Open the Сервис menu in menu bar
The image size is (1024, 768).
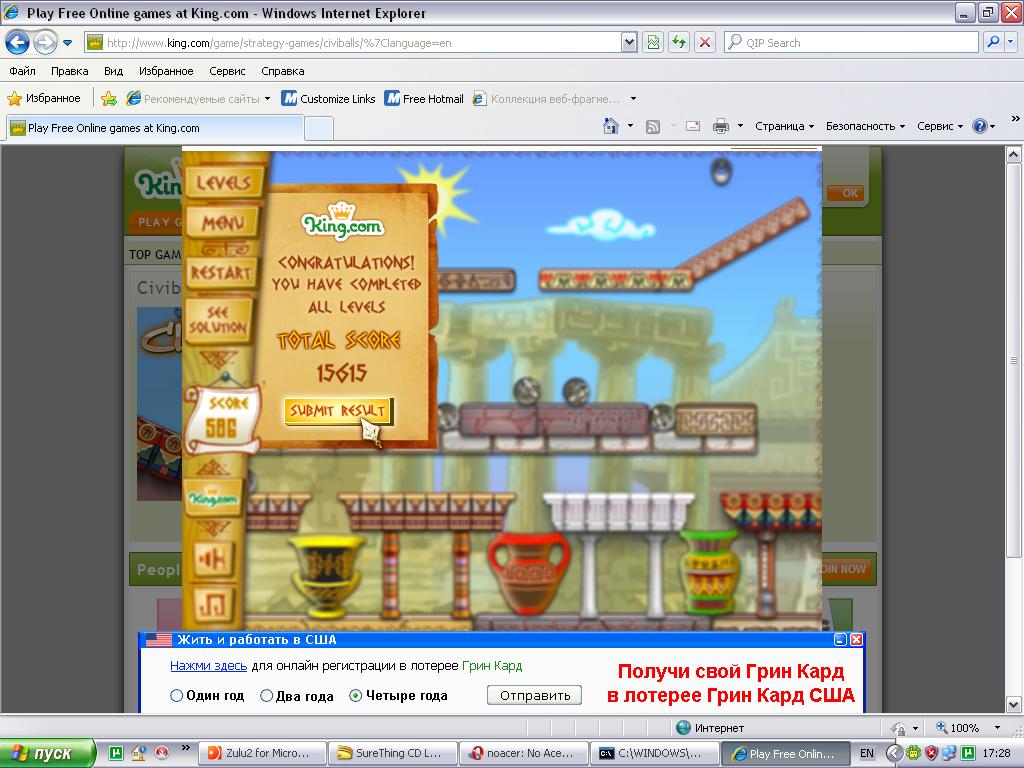227,71
